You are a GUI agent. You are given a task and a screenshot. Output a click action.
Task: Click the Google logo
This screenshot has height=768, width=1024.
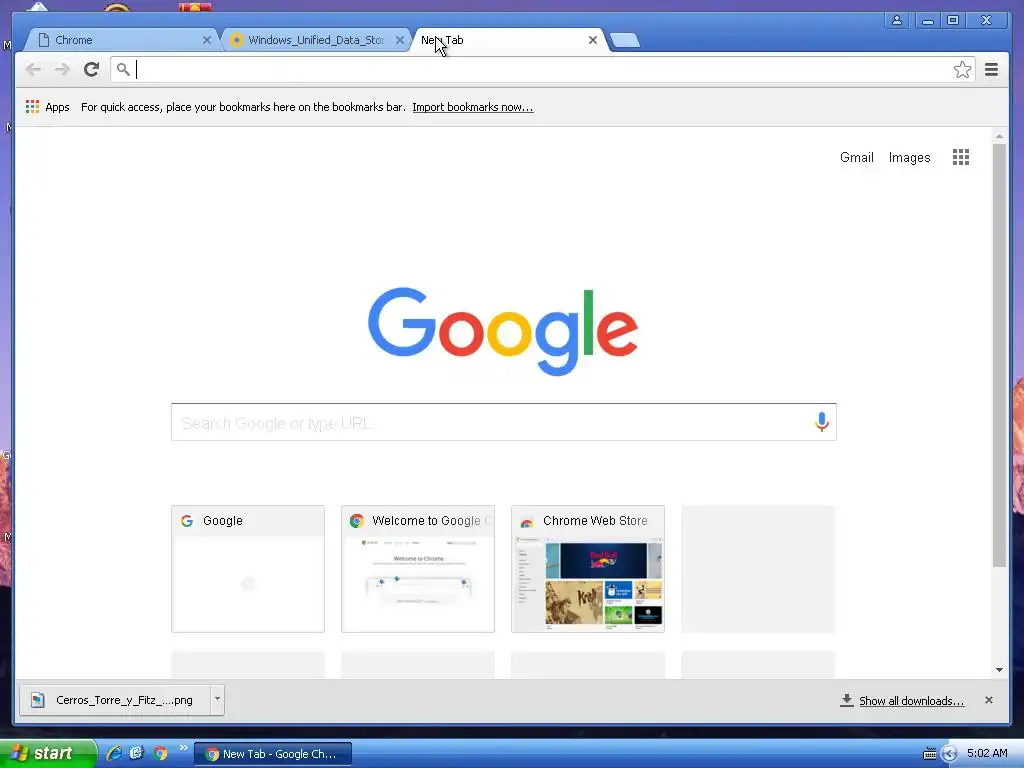(x=503, y=331)
